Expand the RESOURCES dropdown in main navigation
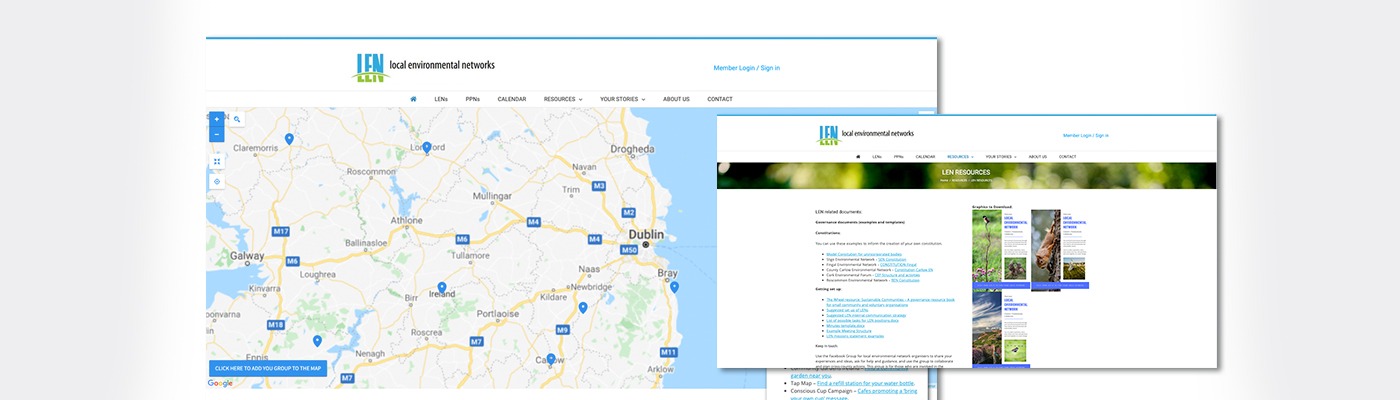This screenshot has width=1400, height=400. click(563, 99)
